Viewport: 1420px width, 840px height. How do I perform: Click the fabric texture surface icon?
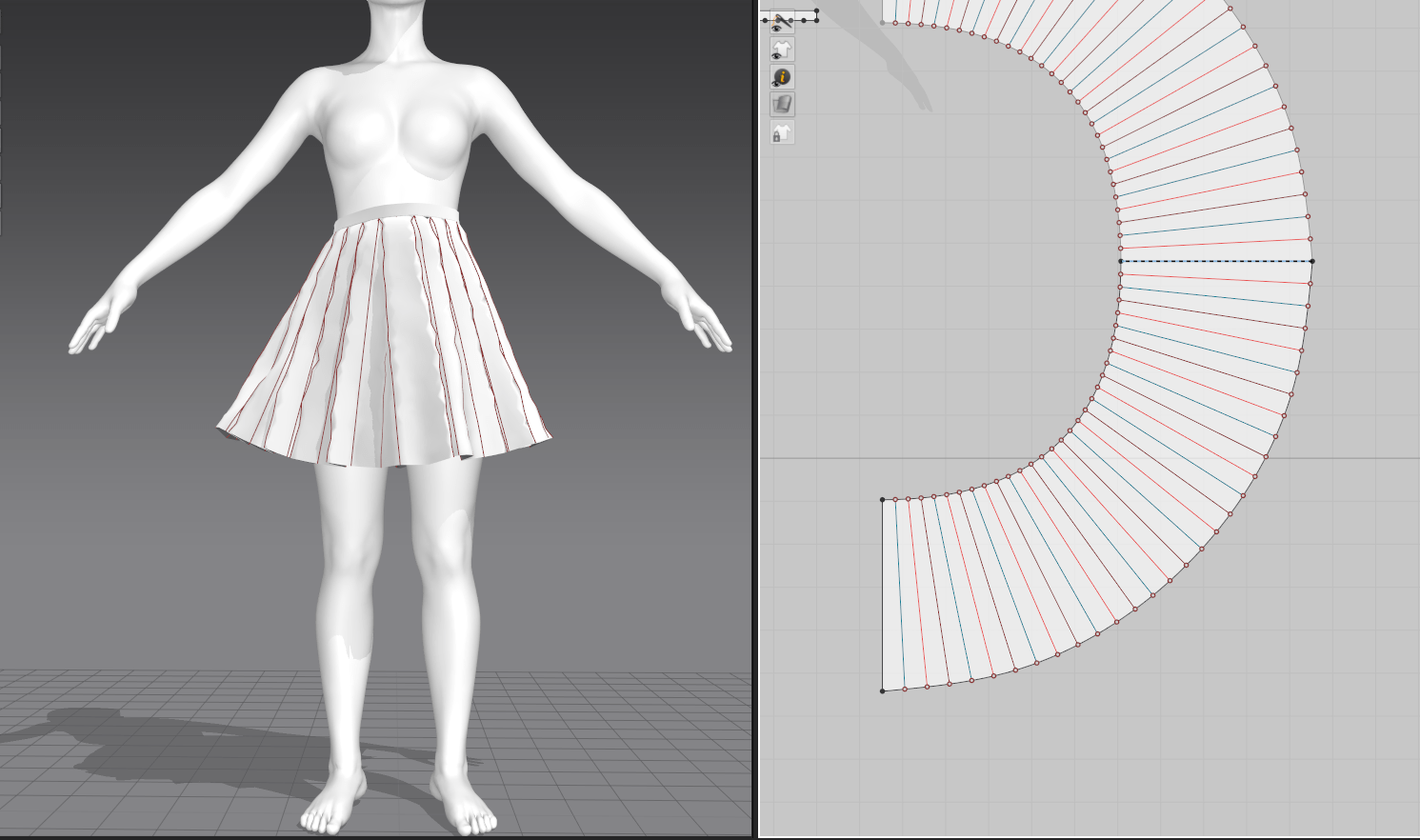pos(782,104)
